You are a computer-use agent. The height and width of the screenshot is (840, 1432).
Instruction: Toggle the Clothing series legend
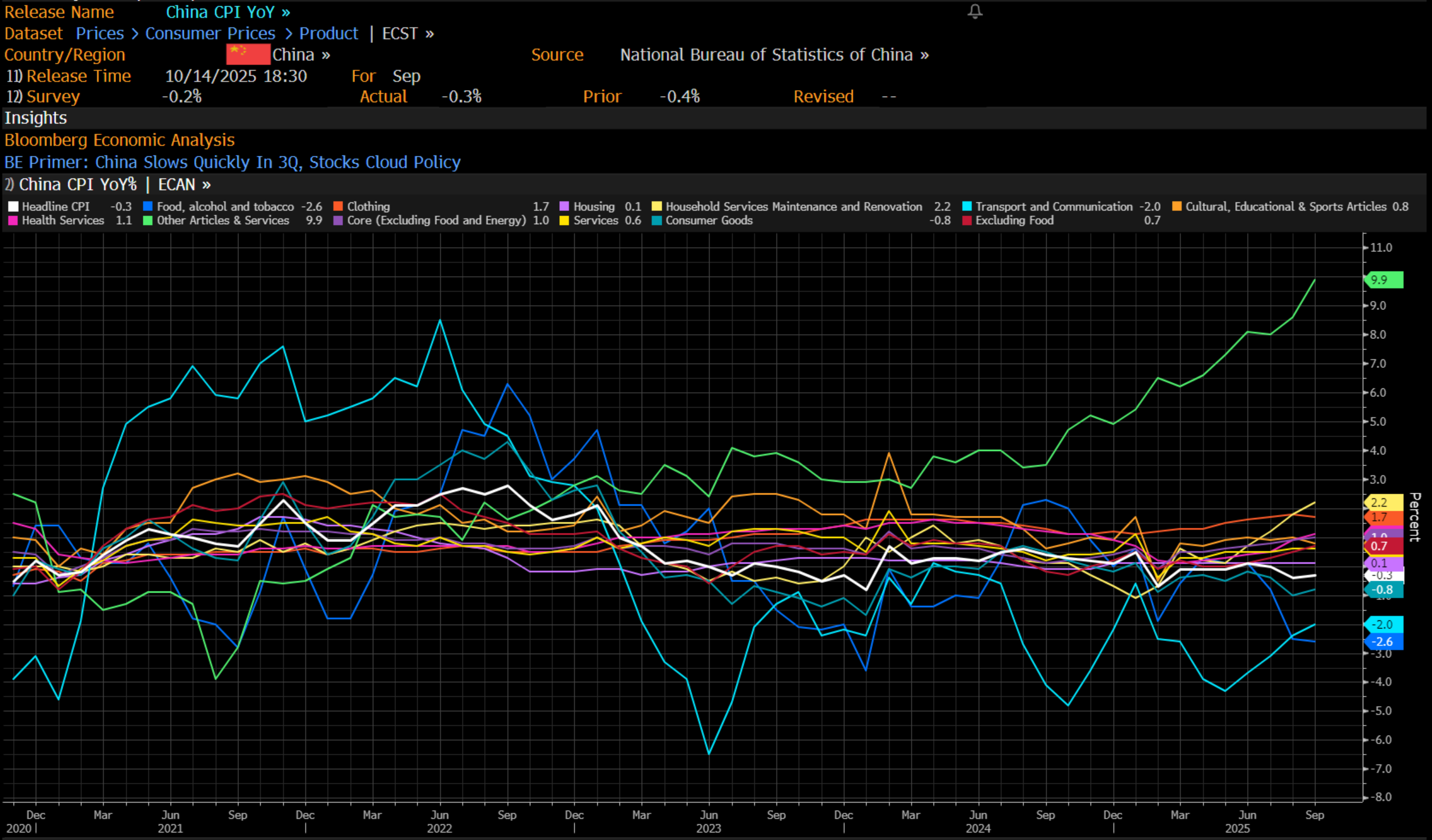click(368, 206)
